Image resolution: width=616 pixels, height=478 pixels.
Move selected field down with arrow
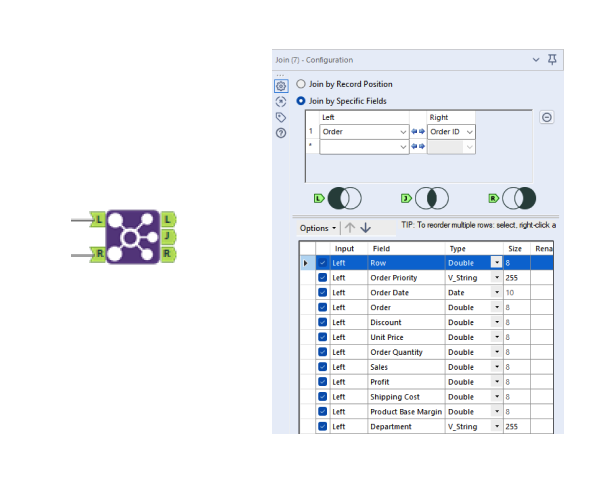[366, 228]
